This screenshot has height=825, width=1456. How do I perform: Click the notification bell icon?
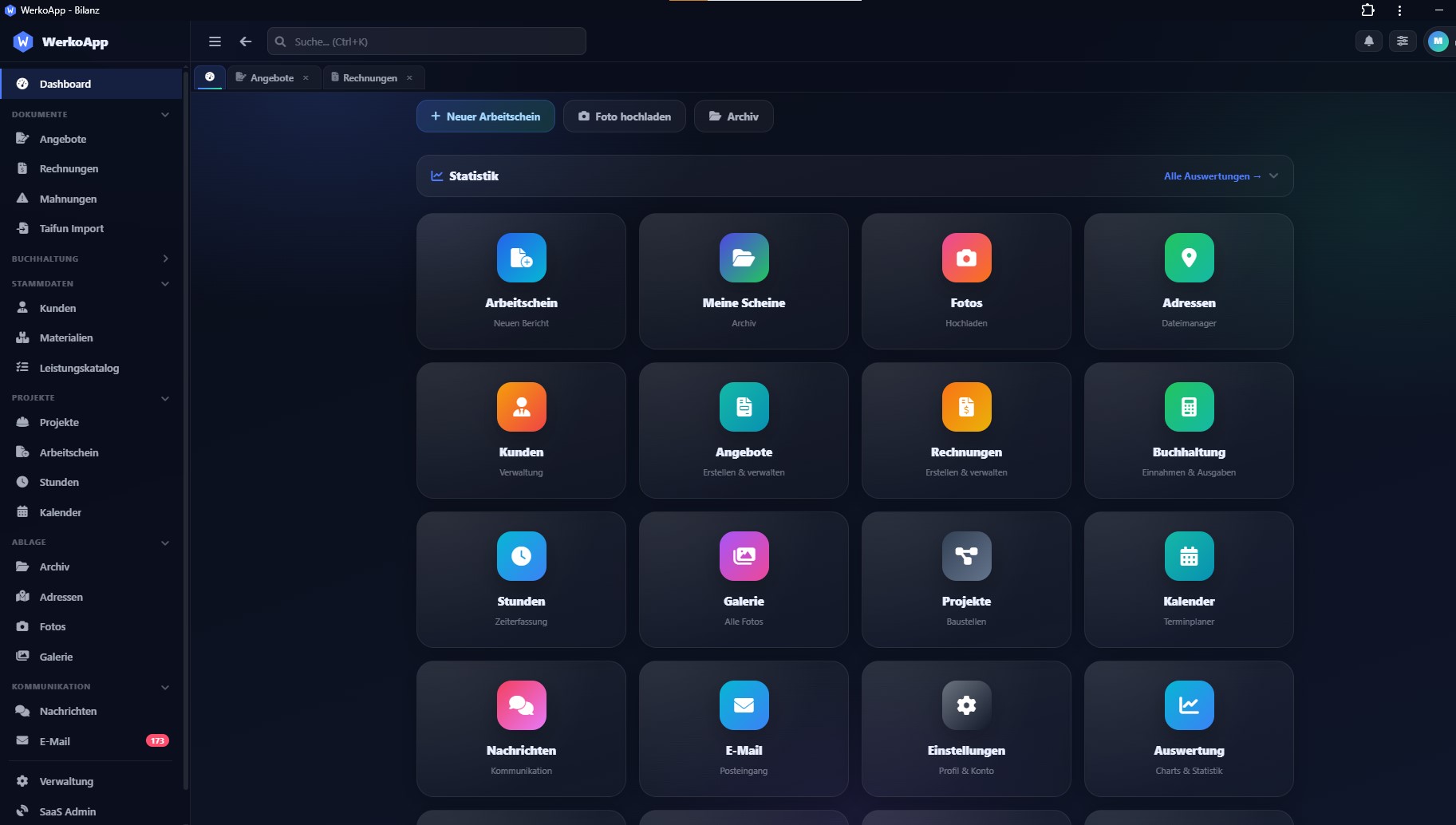(1369, 41)
